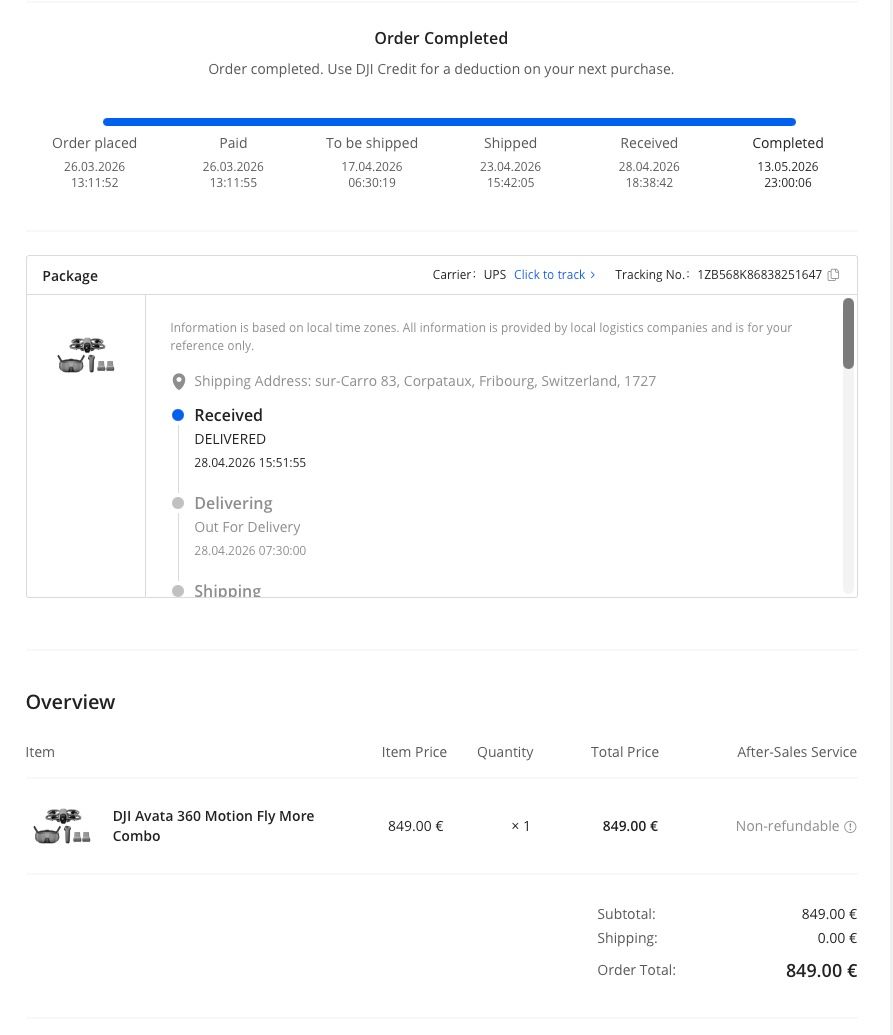This screenshot has height=1035, width=893.
Task: Click the 23.04.2026 shipped date
Action: coord(510,167)
